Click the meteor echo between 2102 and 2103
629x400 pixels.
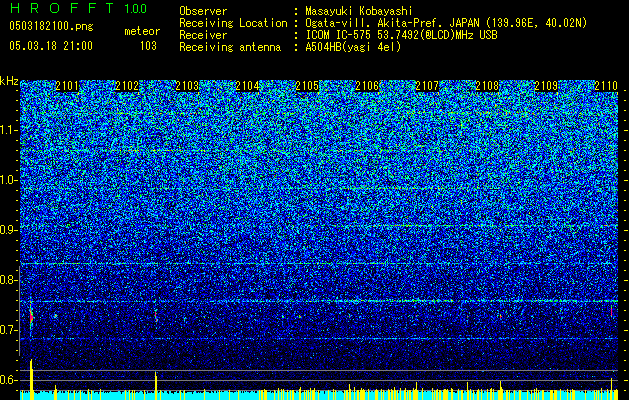coord(156,315)
